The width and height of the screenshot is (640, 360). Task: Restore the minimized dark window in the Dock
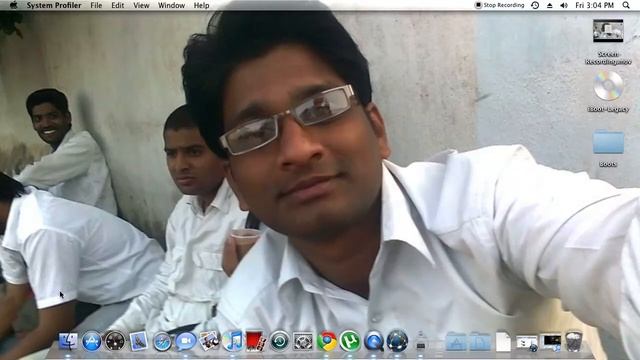coord(550,342)
